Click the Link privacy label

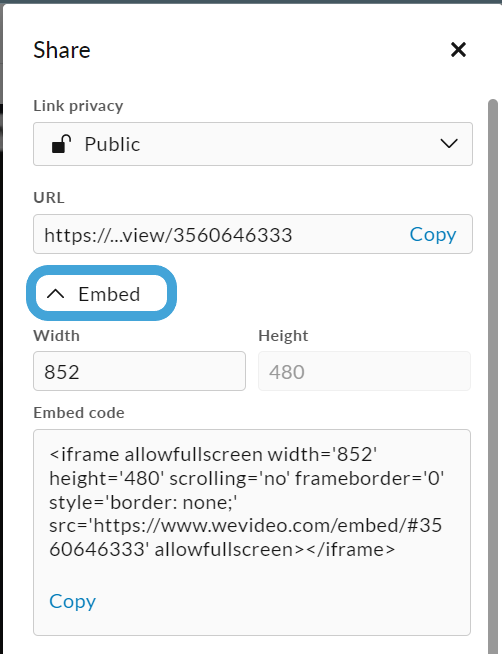coord(78,106)
